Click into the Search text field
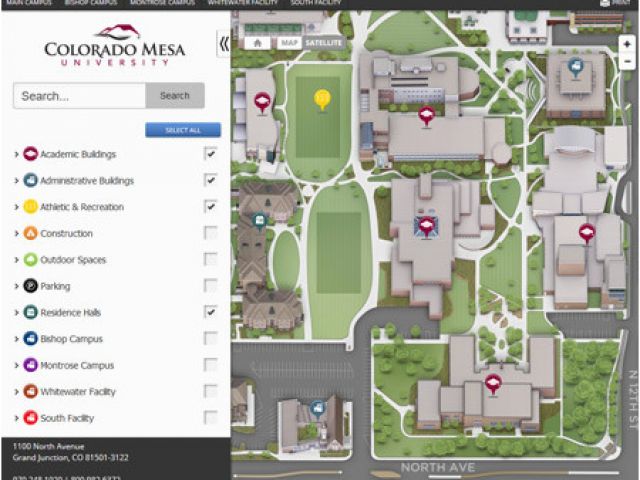Image resolution: width=640 pixels, height=480 pixels. click(x=79, y=96)
